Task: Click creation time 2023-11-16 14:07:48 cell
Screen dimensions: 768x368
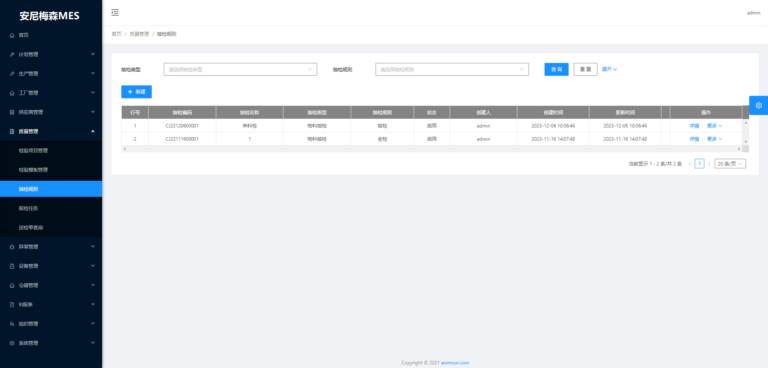Action: (553, 139)
